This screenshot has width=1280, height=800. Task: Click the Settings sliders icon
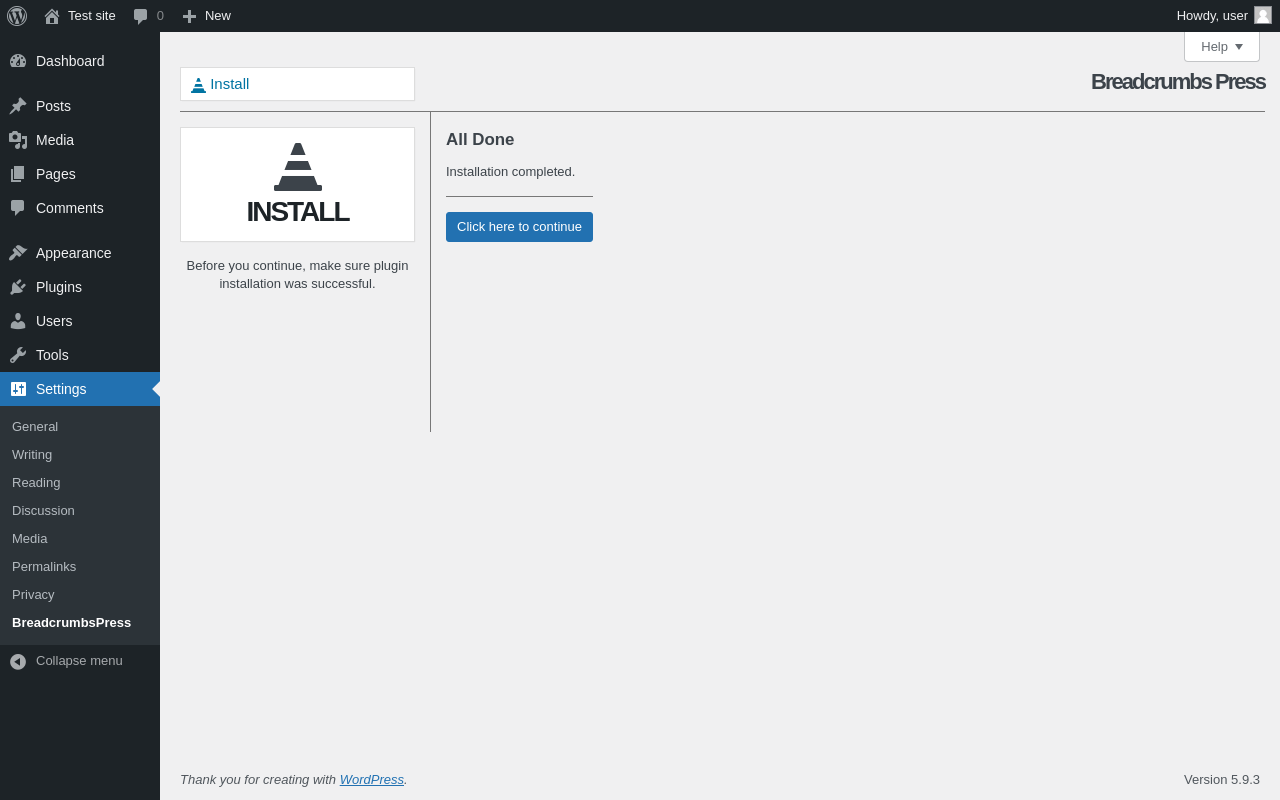point(18,389)
